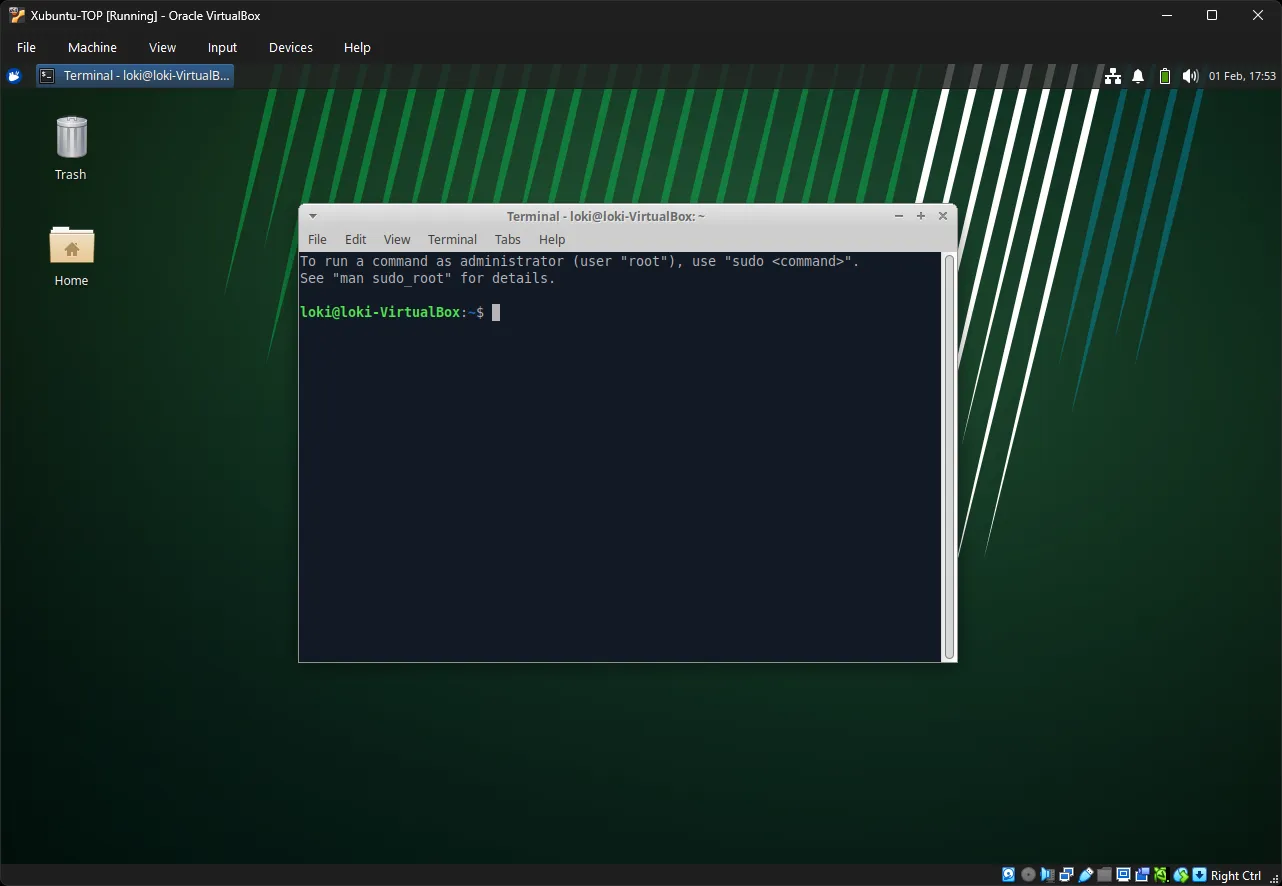Click the mouse integration icon in status bar
1282x886 pixels.
pos(1160,874)
